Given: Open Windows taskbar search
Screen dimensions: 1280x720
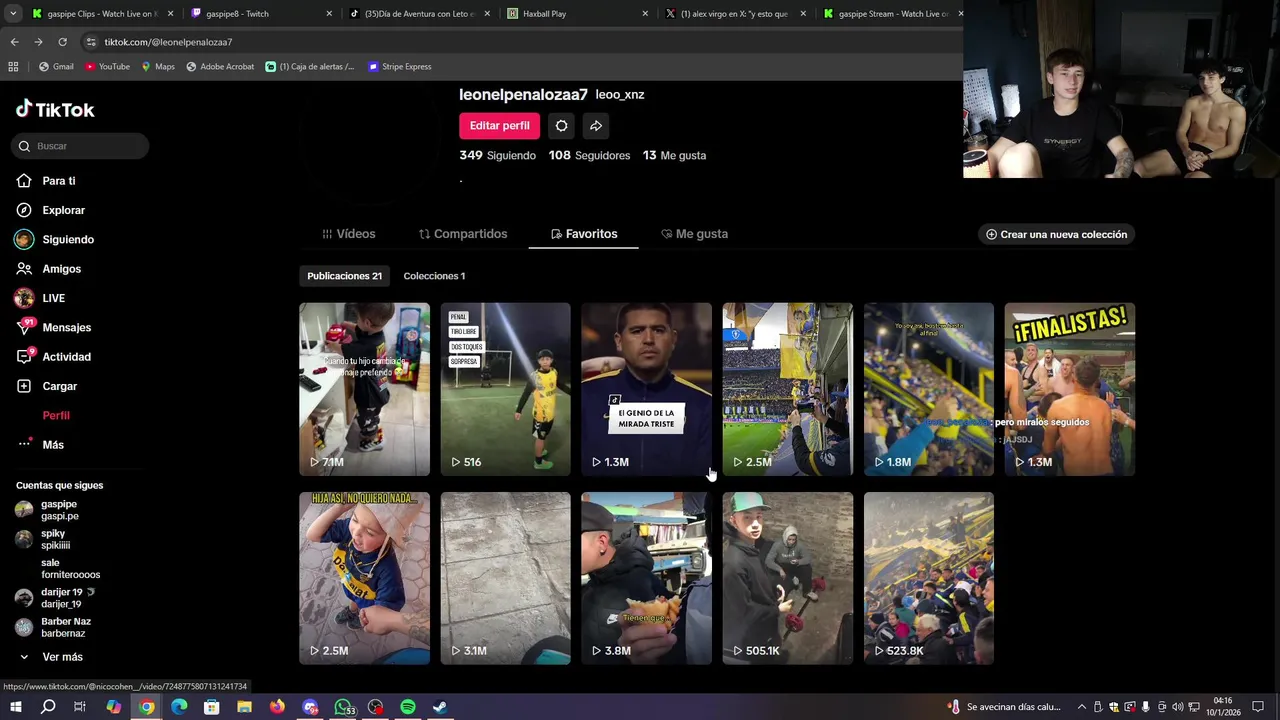Looking at the screenshot, I should 47,707.
